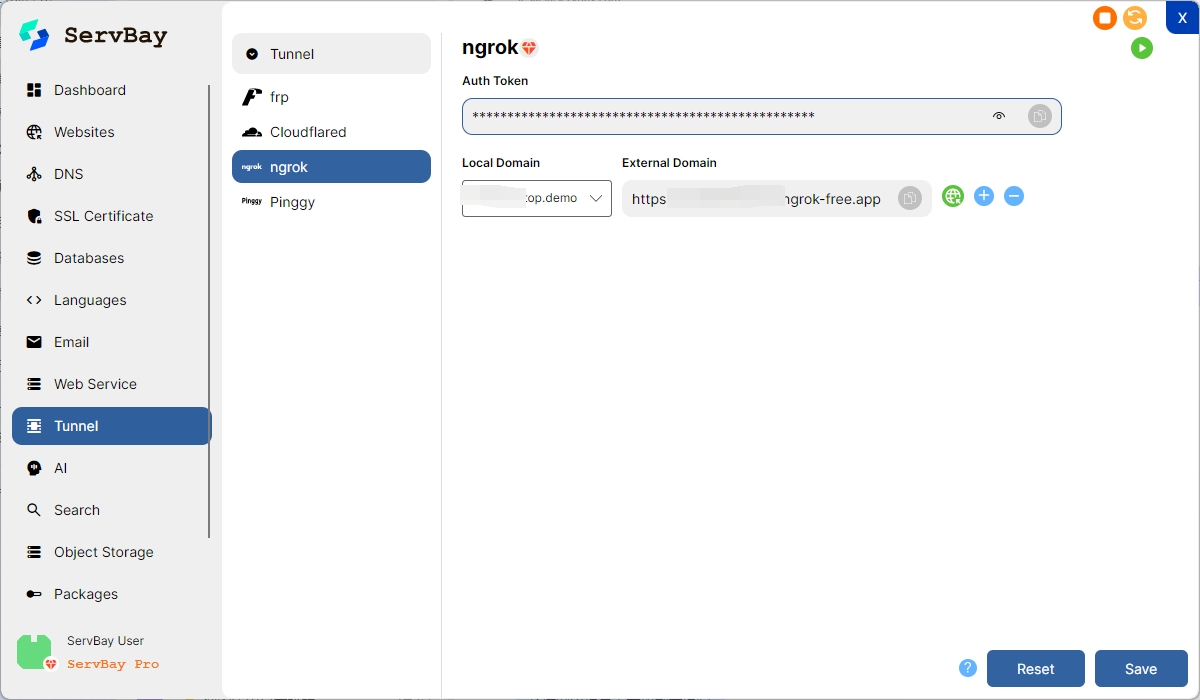Click the Save button
Image resolution: width=1200 pixels, height=700 pixels.
point(1141,669)
